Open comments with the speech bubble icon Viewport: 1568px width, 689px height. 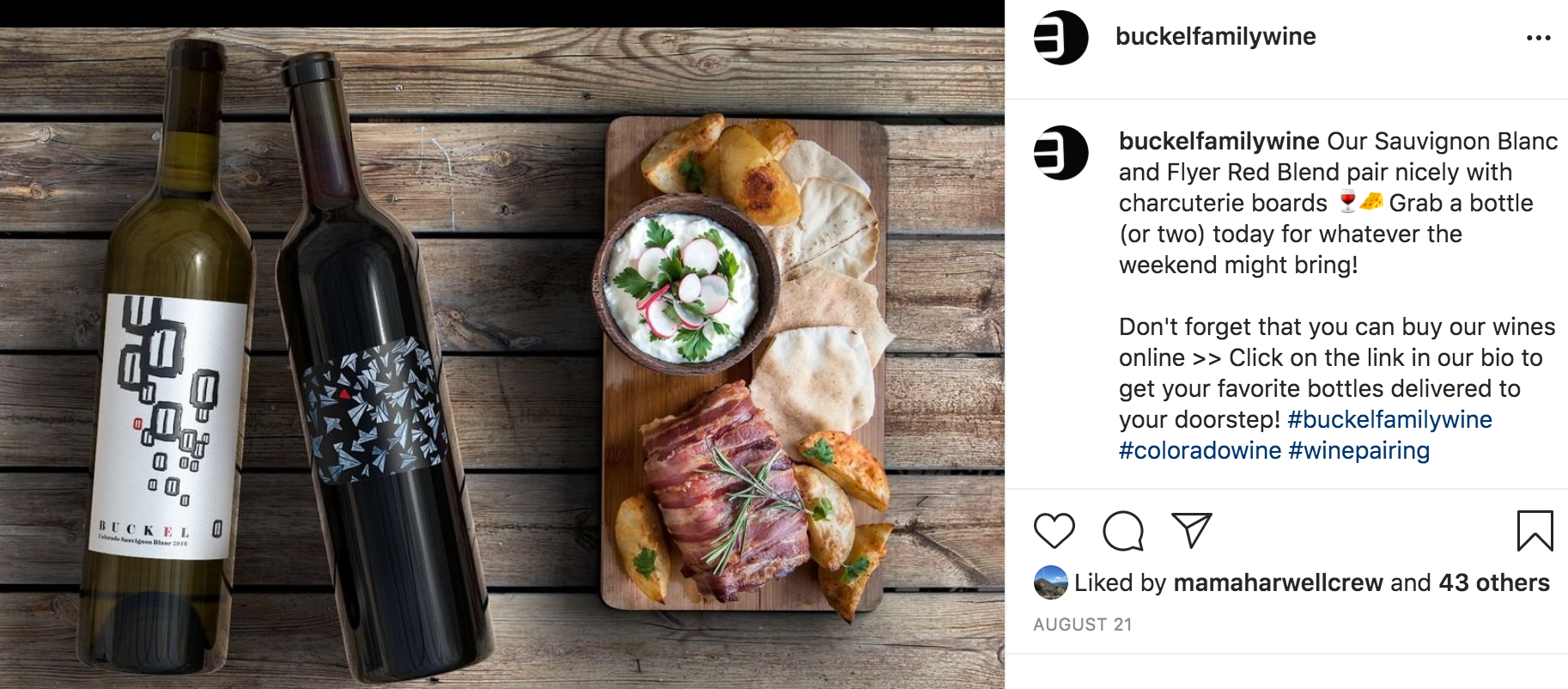(1122, 530)
